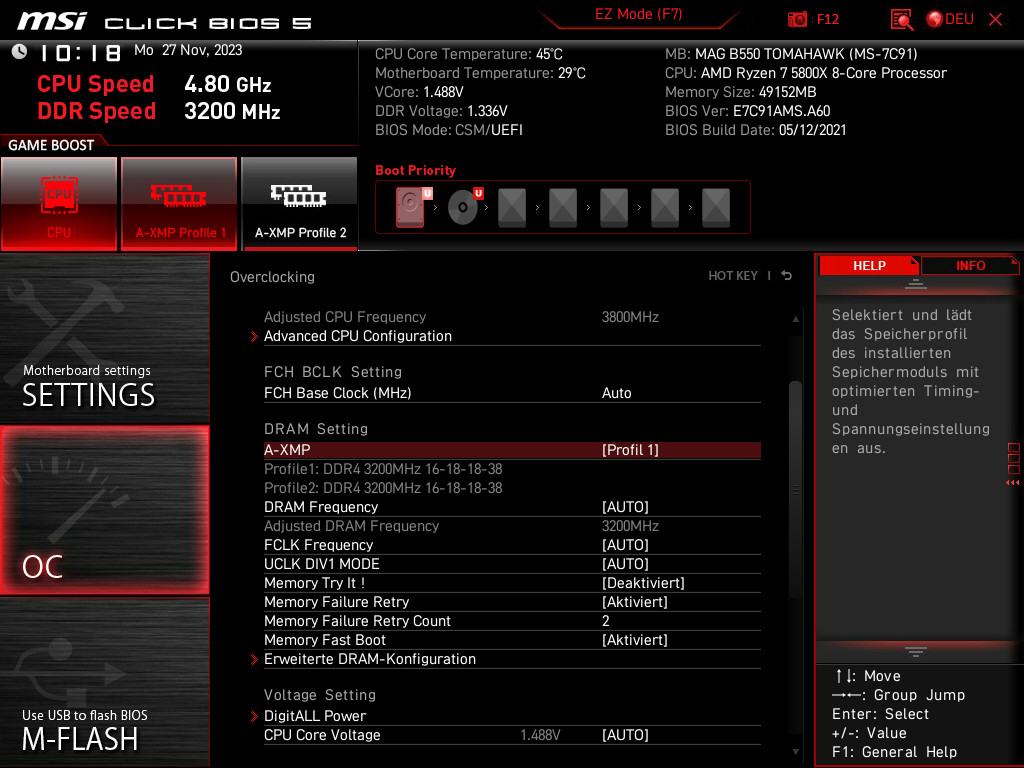Click the clock icon beside the time

click(x=20, y=52)
